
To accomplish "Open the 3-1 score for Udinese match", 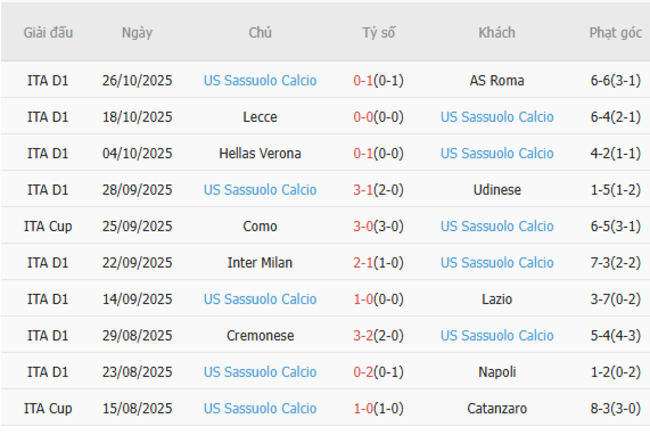I will [364, 190].
